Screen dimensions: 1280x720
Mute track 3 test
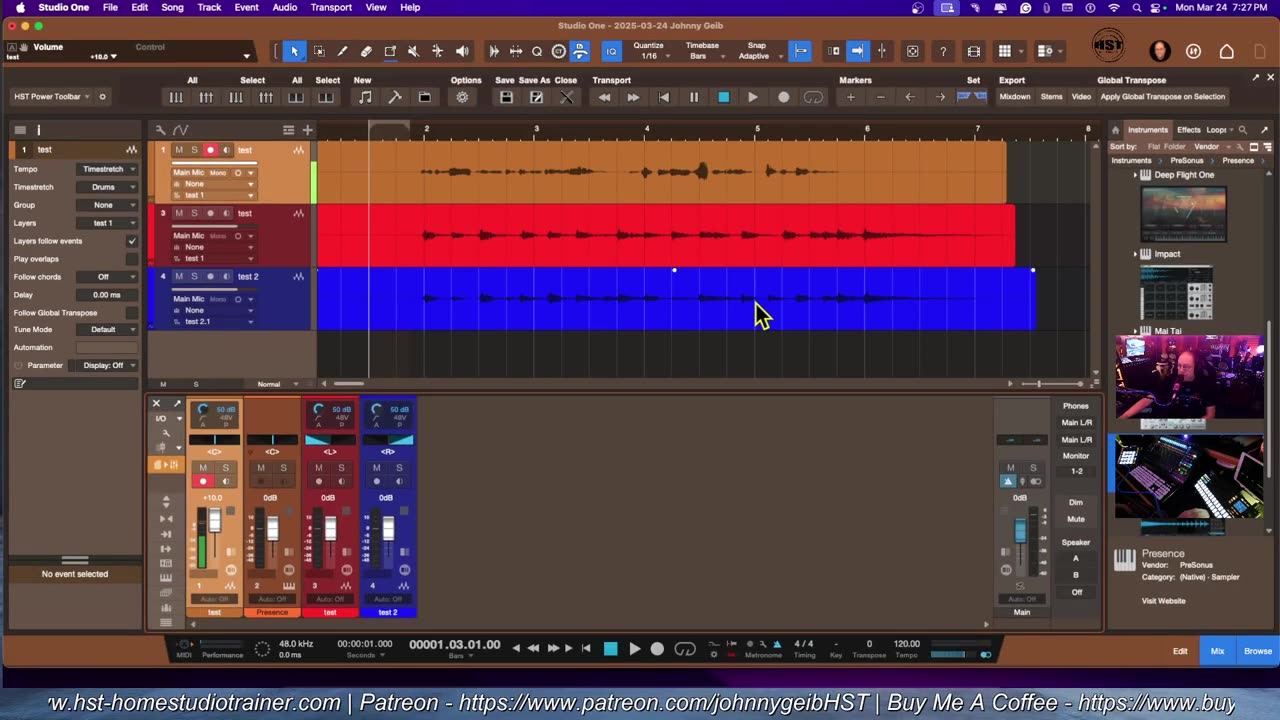tap(179, 213)
